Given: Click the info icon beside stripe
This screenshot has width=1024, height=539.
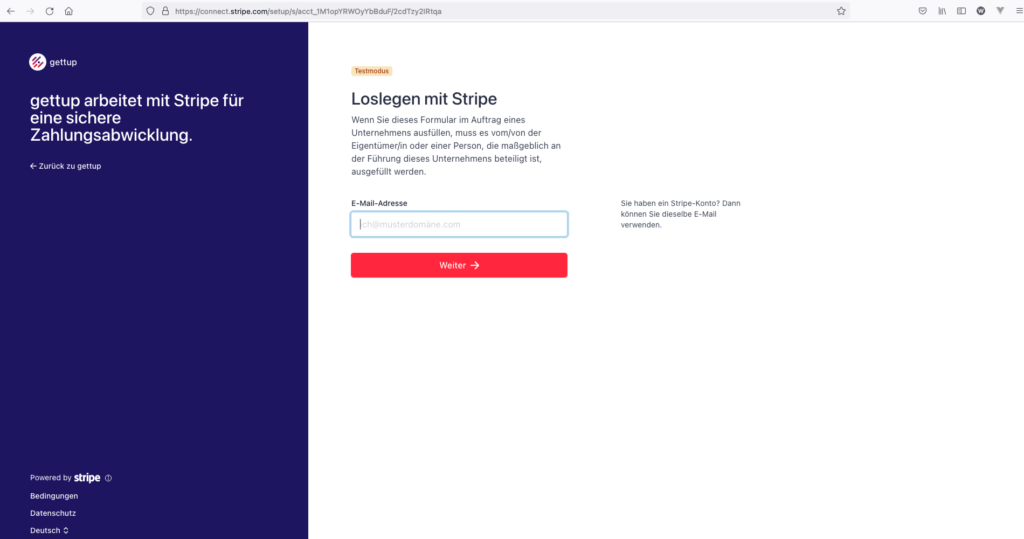Looking at the screenshot, I should [108, 478].
